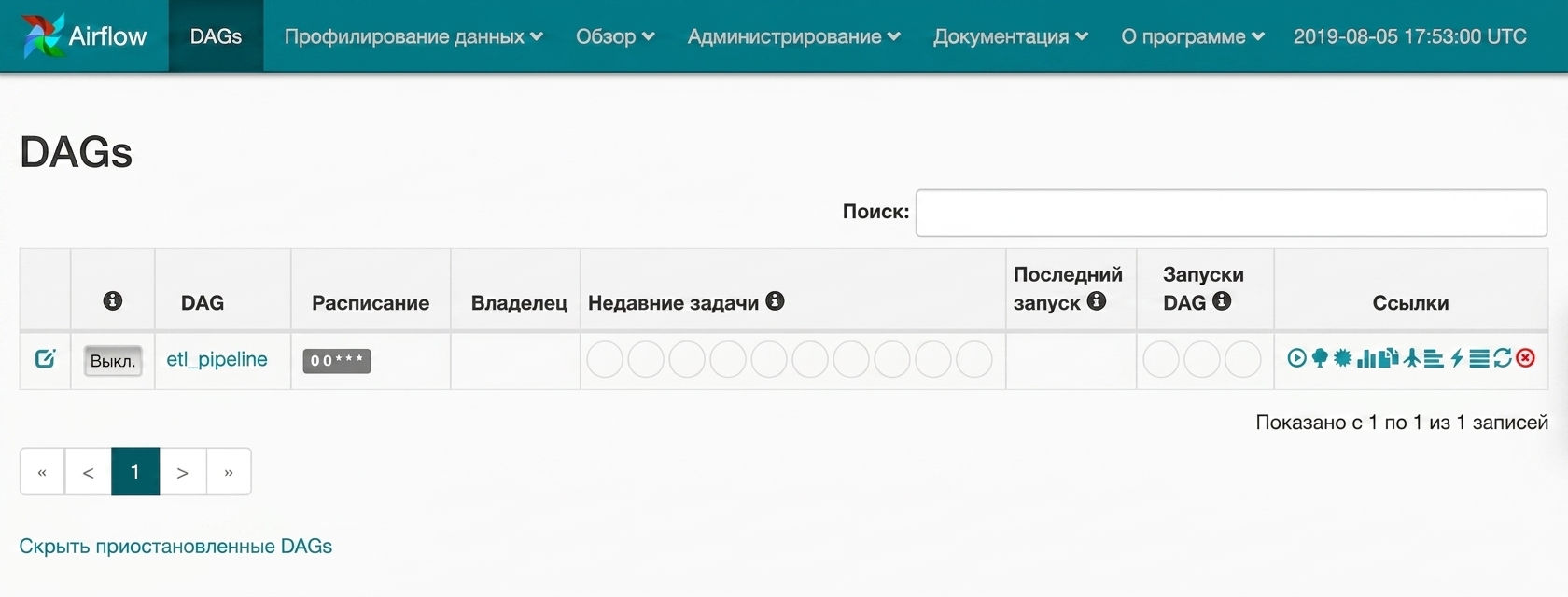Go to last page with » button
Screen dimensions: 1568x597
229,471
